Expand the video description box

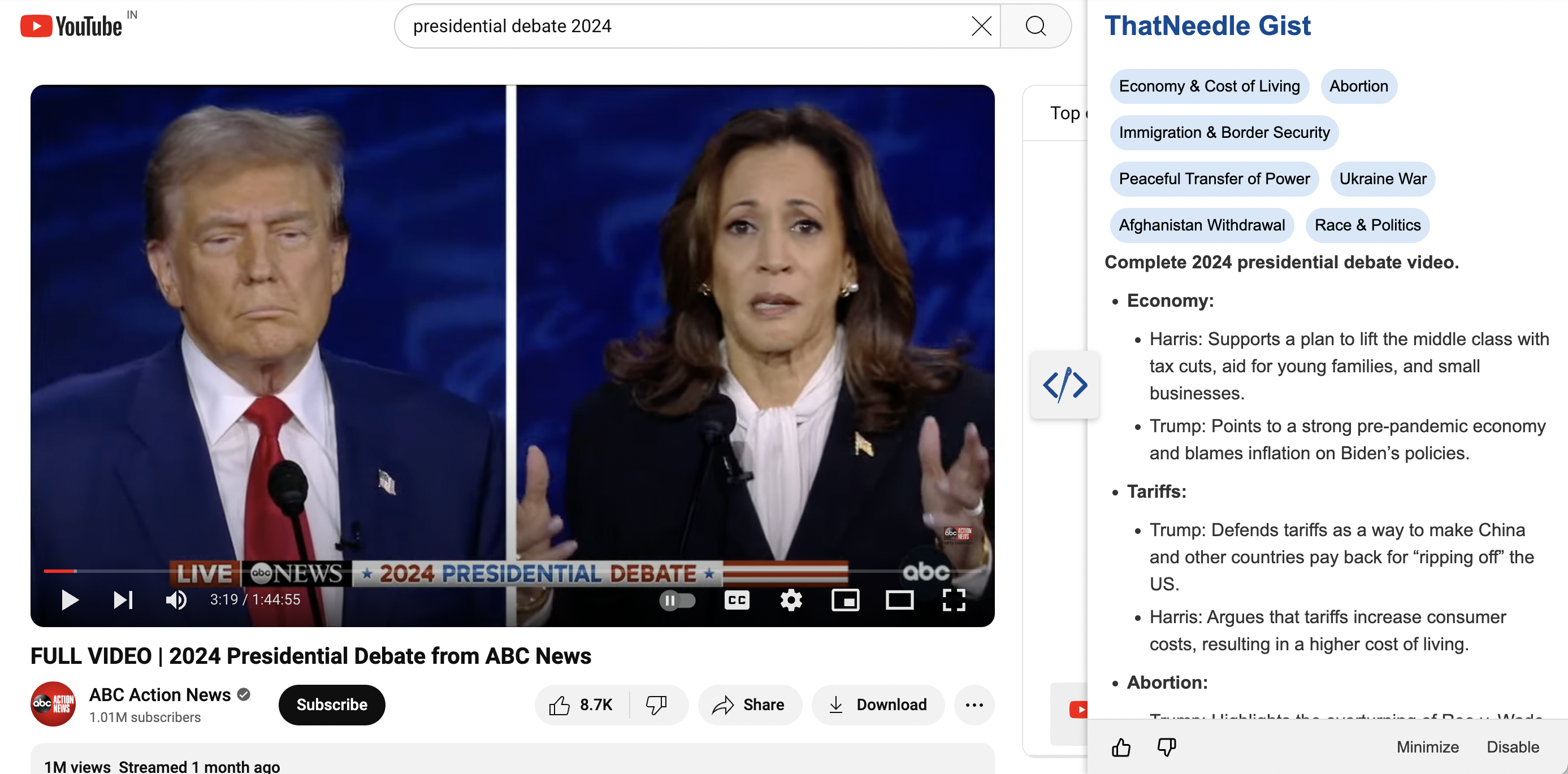[x=512, y=760]
